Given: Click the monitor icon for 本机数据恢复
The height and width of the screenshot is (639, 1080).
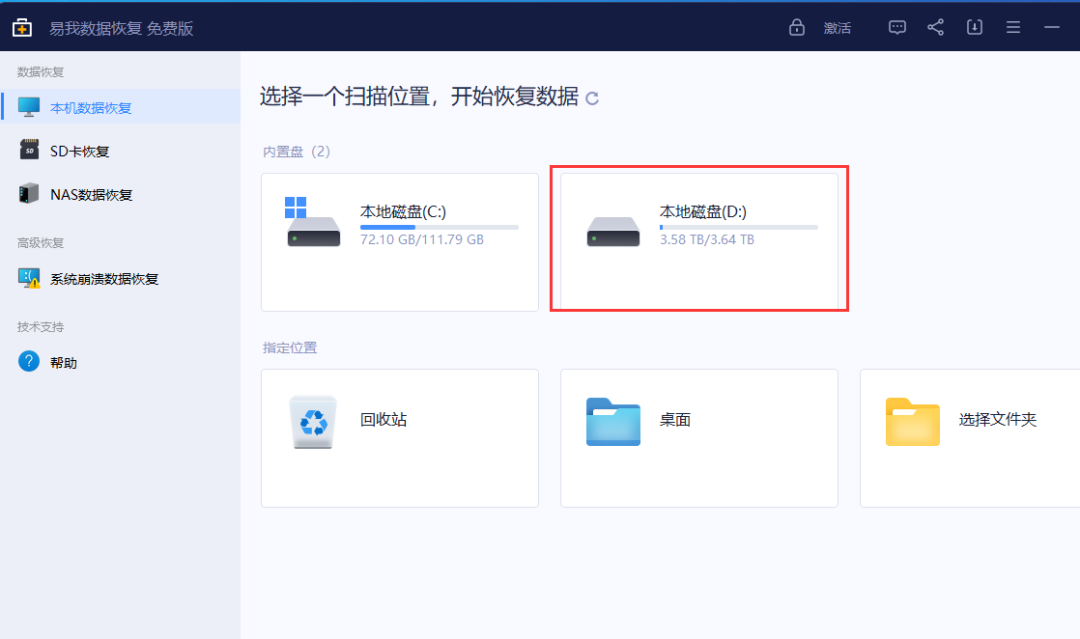Looking at the screenshot, I should [29, 107].
